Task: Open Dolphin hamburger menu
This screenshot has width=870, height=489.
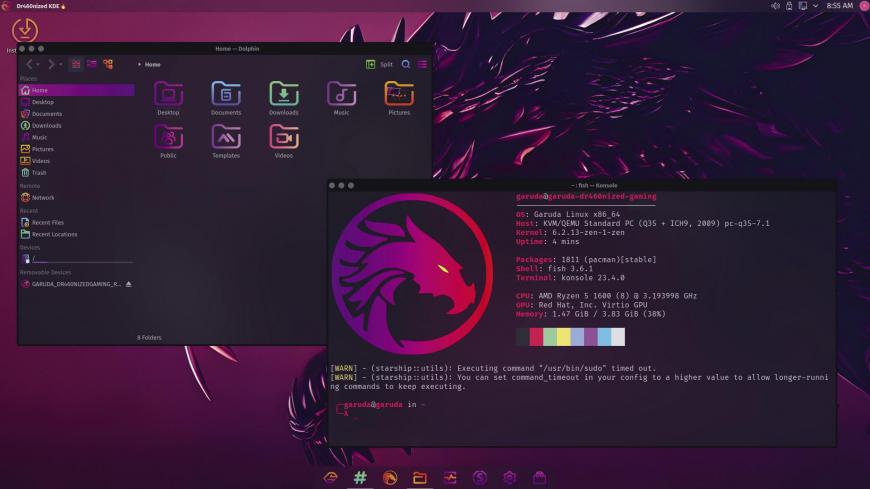Action: [422, 64]
